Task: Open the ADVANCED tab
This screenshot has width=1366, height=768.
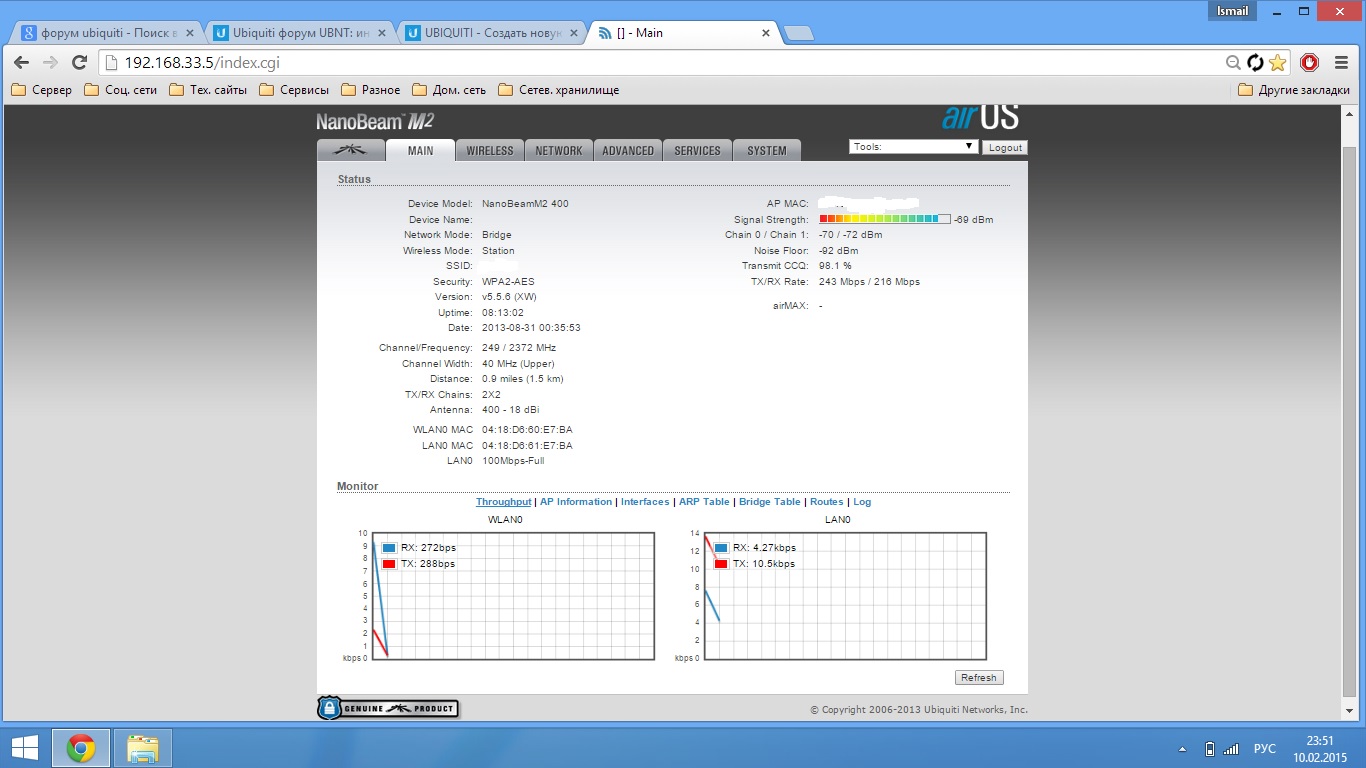Action: (x=628, y=150)
